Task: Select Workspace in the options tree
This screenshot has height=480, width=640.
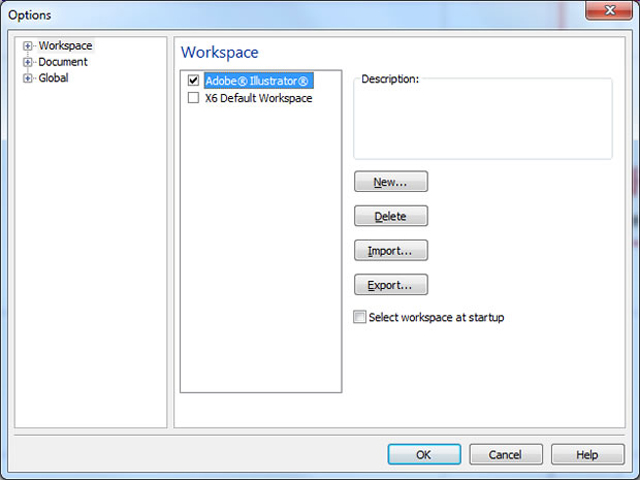Action: pos(65,46)
